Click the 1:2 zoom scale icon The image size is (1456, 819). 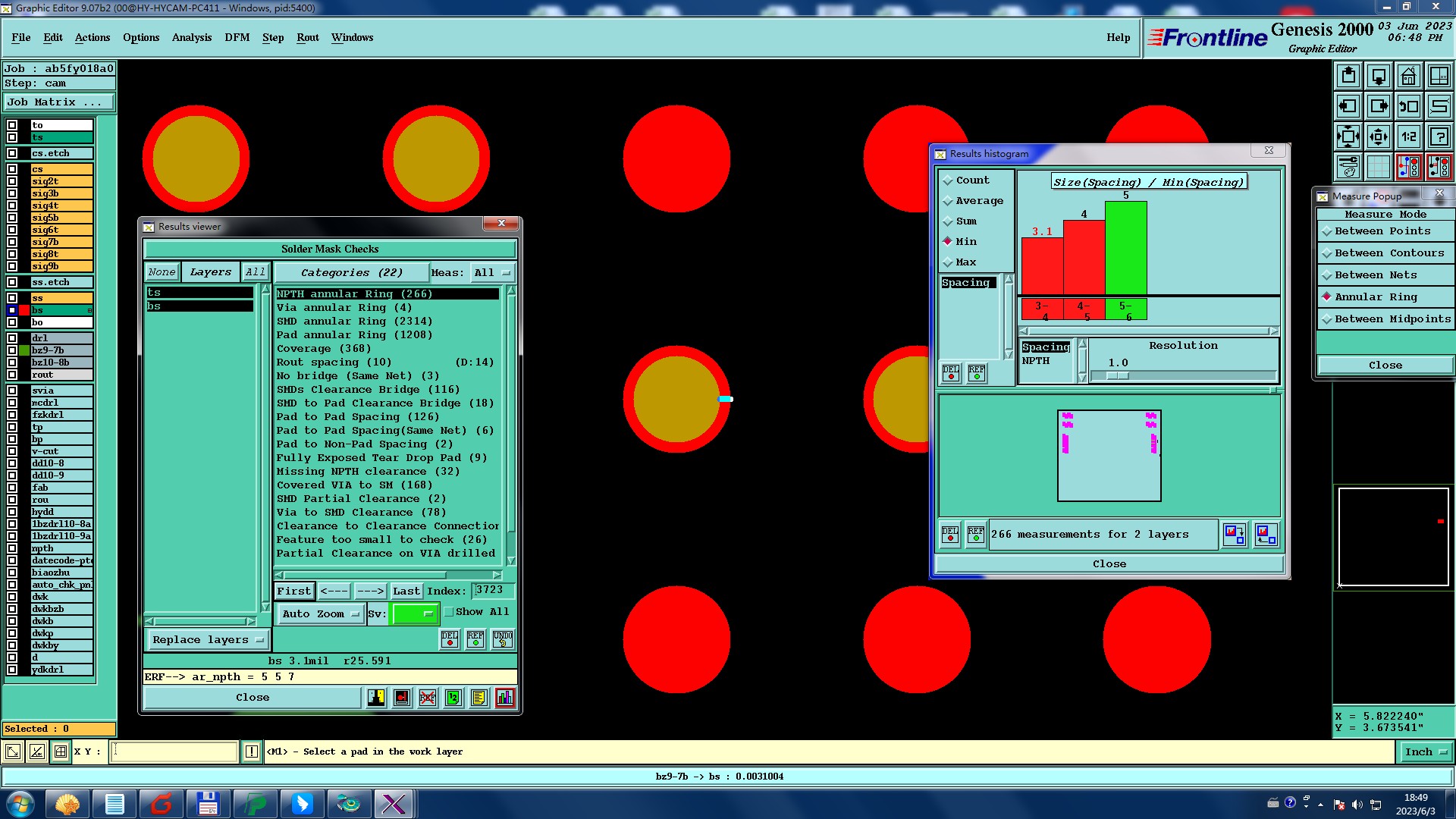point(1408,136)
